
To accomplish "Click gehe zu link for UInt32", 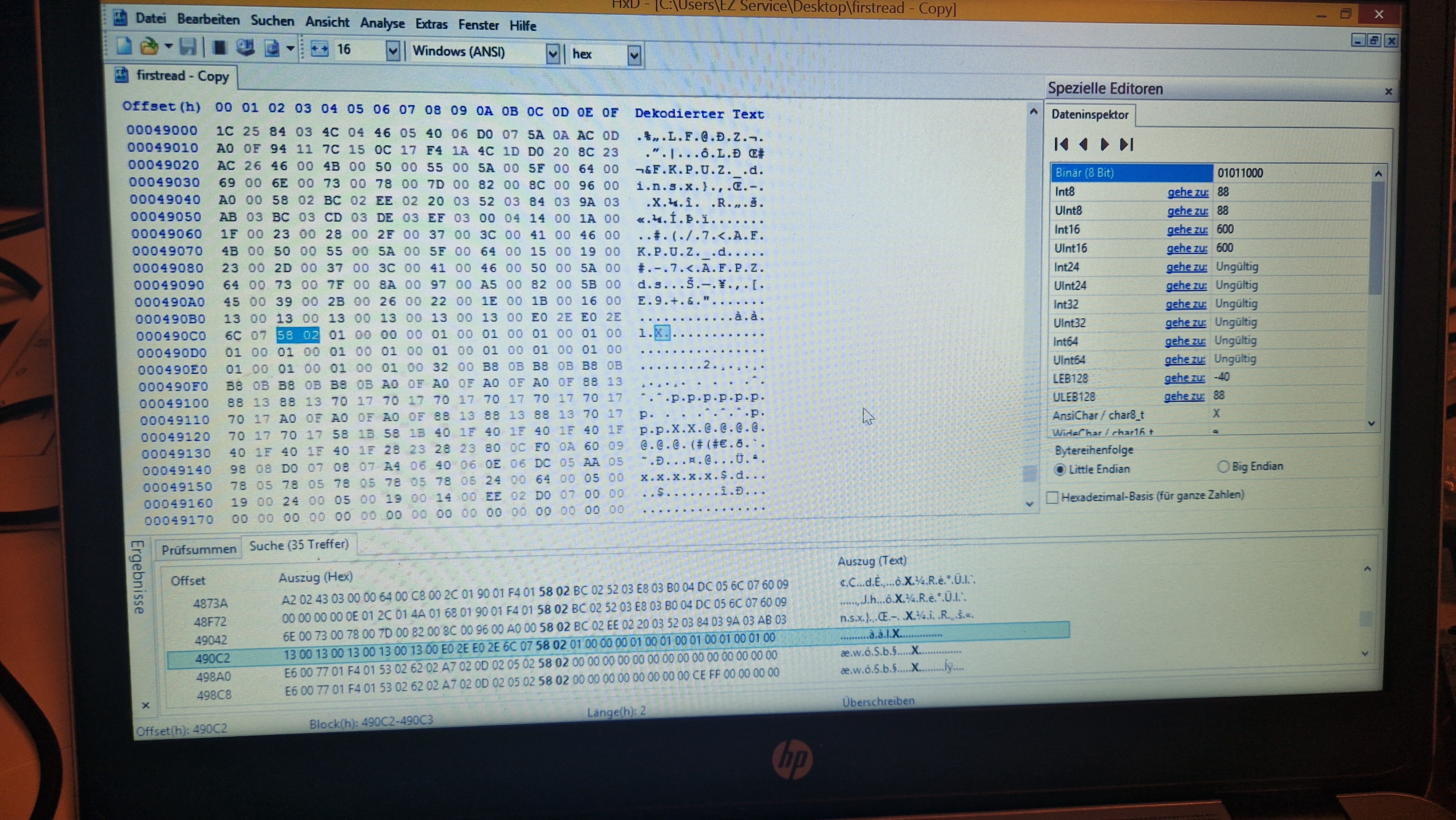I will 1185,322.
